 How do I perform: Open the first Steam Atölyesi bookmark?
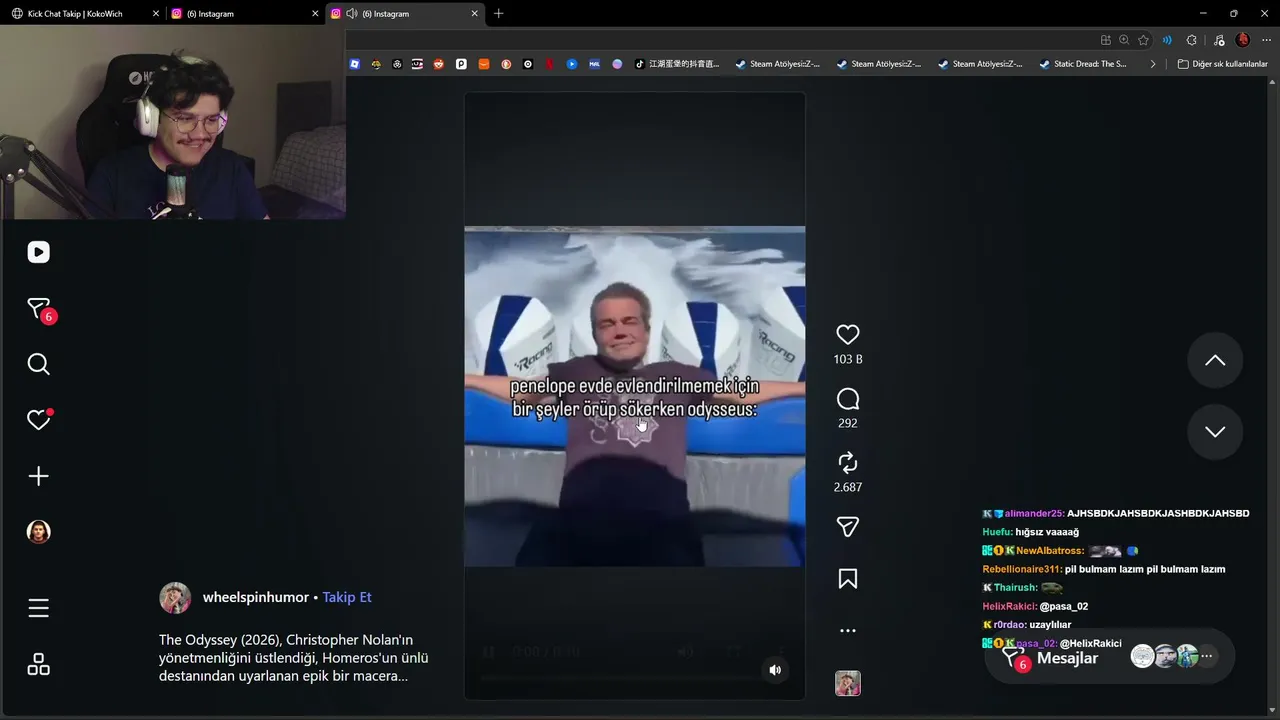[777, 64]
